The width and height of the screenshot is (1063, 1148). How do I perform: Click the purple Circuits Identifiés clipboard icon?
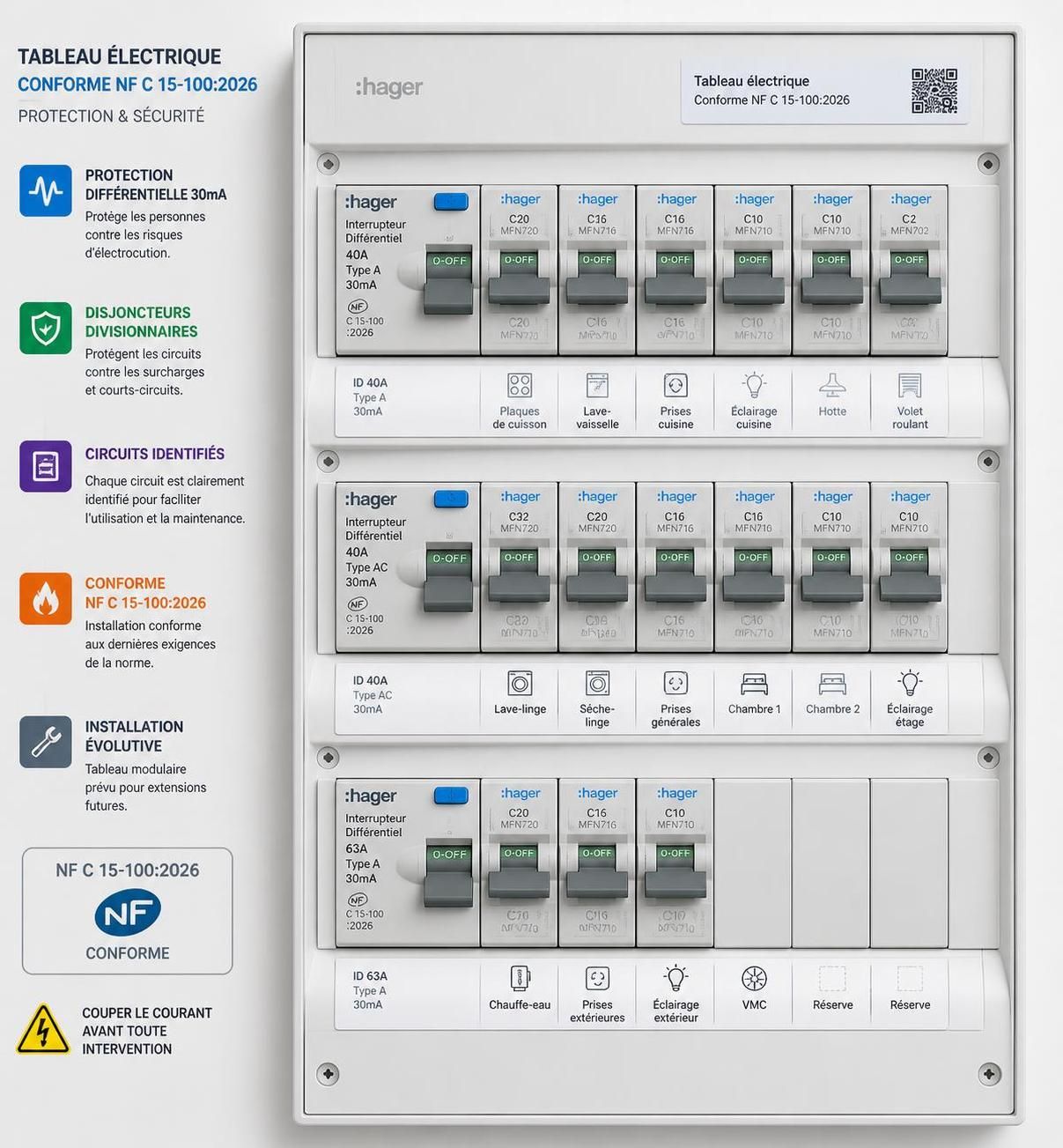coord(46,467)
